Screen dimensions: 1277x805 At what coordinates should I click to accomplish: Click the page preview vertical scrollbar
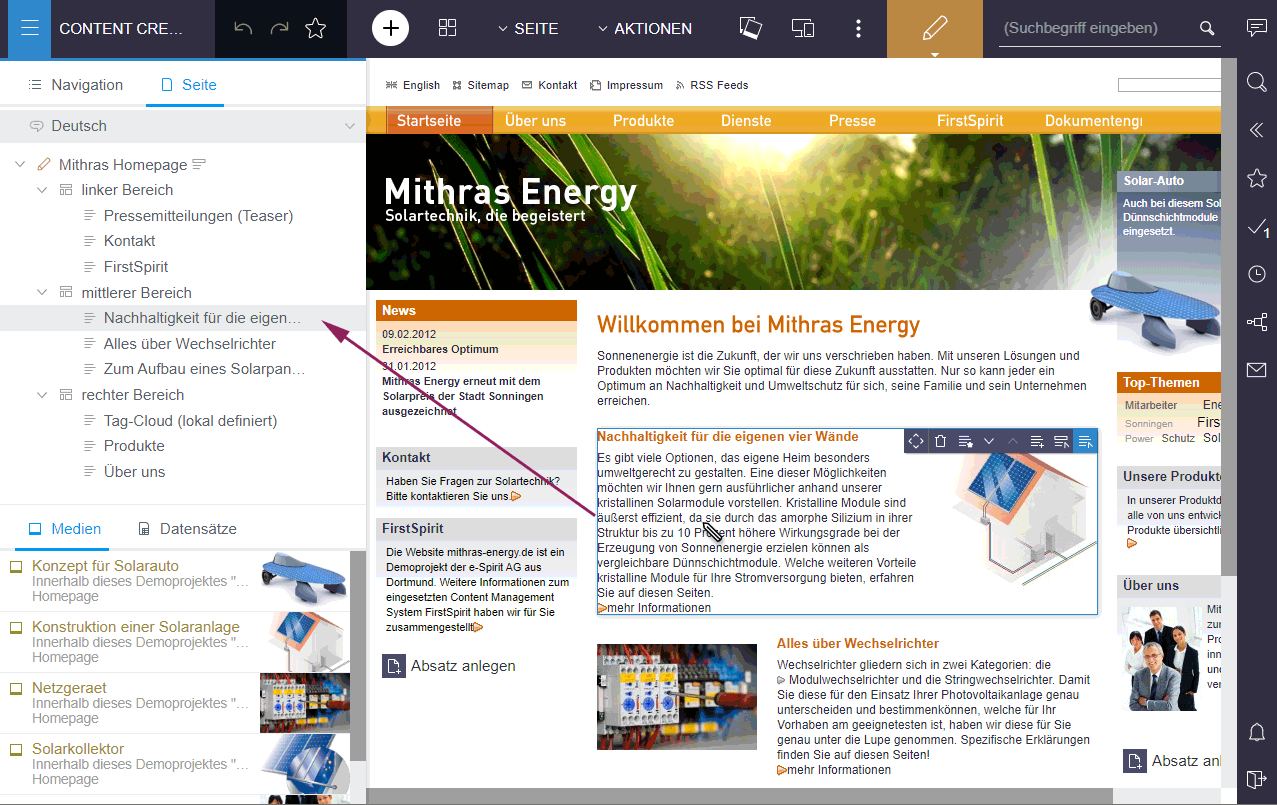pyautogui.click(x=1229, y=315)
